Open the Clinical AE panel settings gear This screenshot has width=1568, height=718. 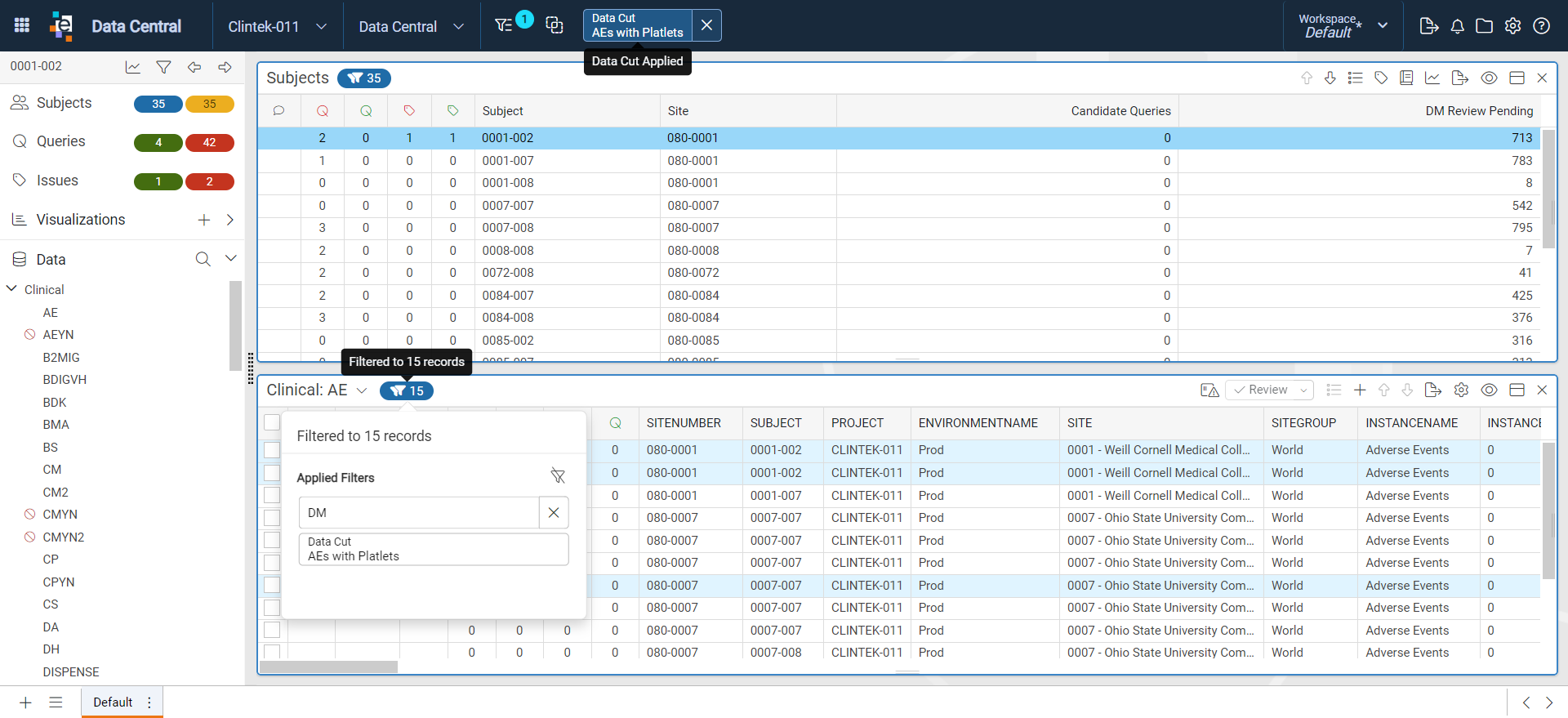(x=1461, y=390)
